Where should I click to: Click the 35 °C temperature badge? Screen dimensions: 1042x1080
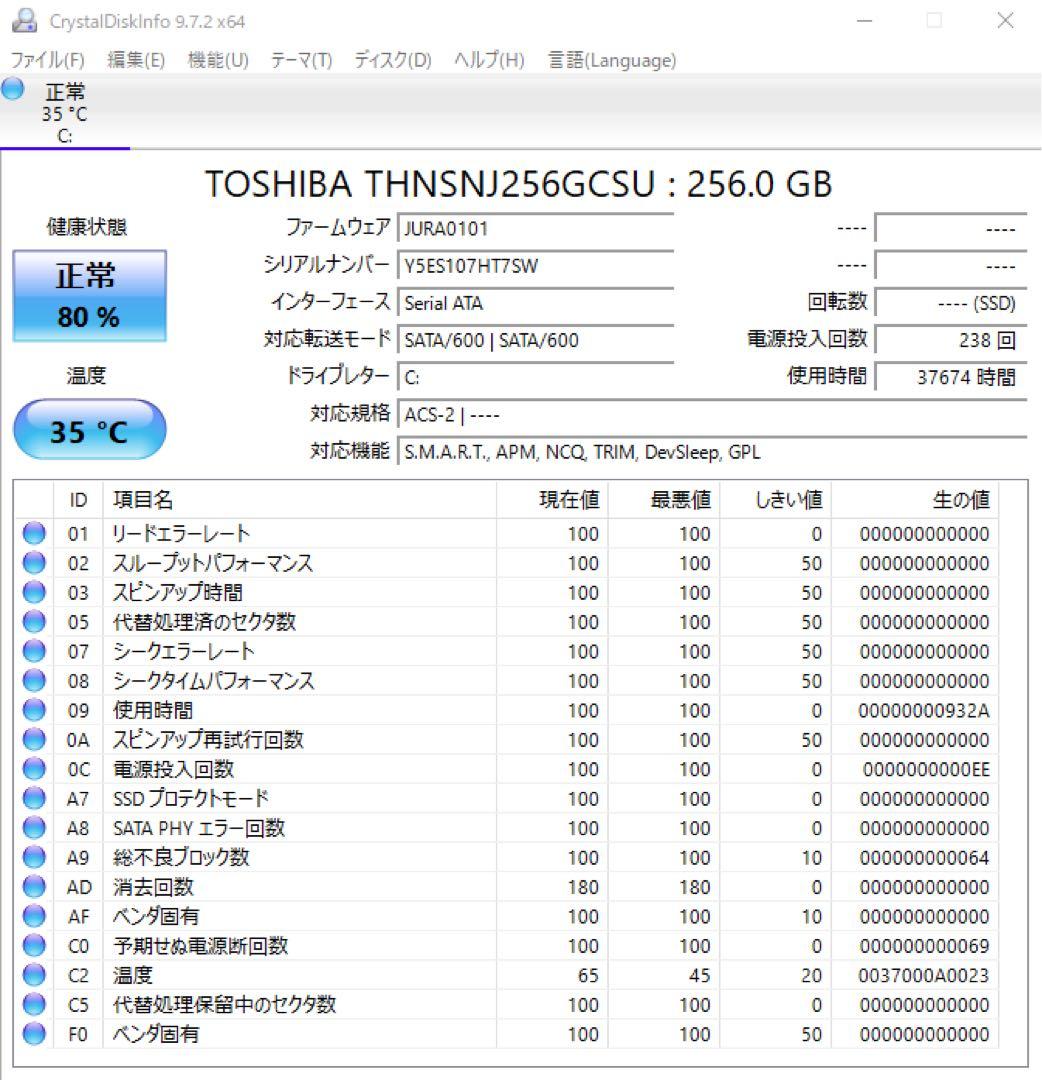click(x=89, y=430)
